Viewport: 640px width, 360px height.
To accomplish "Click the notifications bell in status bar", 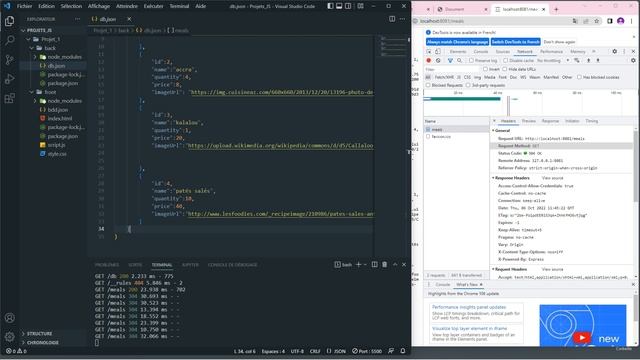I will (403, 351).
